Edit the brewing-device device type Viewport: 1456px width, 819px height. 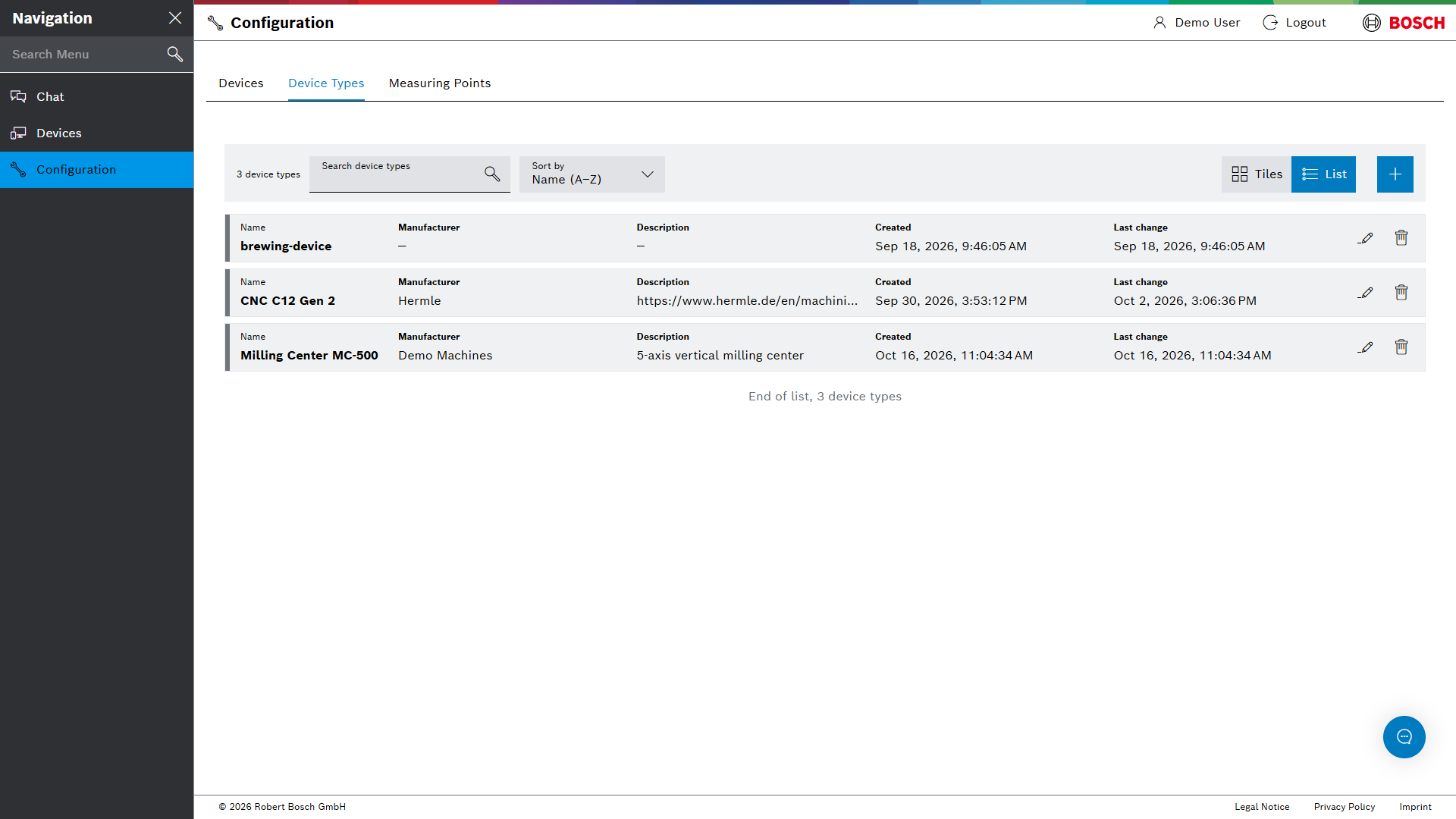1365,238
